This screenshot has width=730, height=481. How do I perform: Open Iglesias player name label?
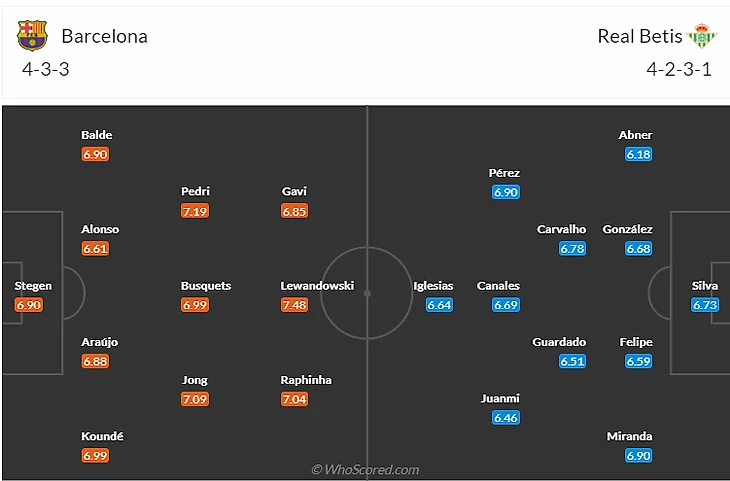(433, 286)
